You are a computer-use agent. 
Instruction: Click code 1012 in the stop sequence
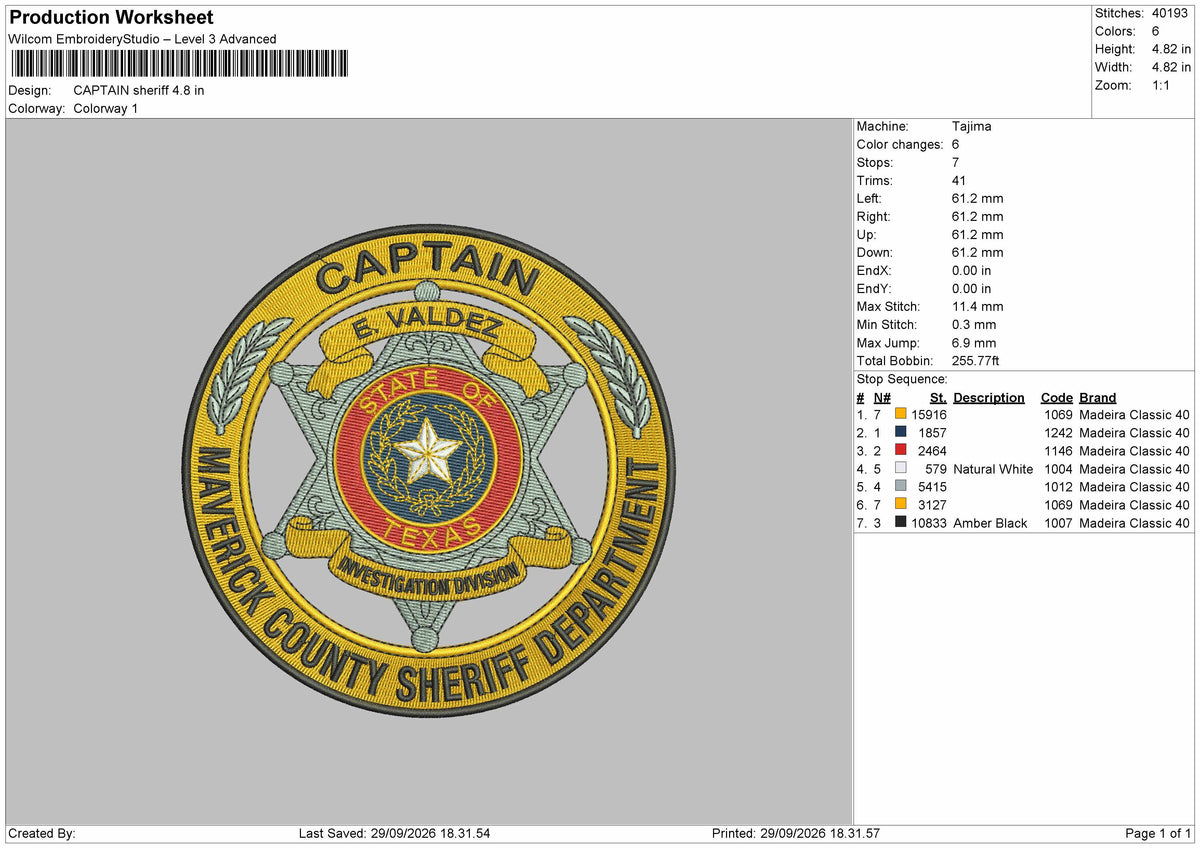click(1058, 486)
